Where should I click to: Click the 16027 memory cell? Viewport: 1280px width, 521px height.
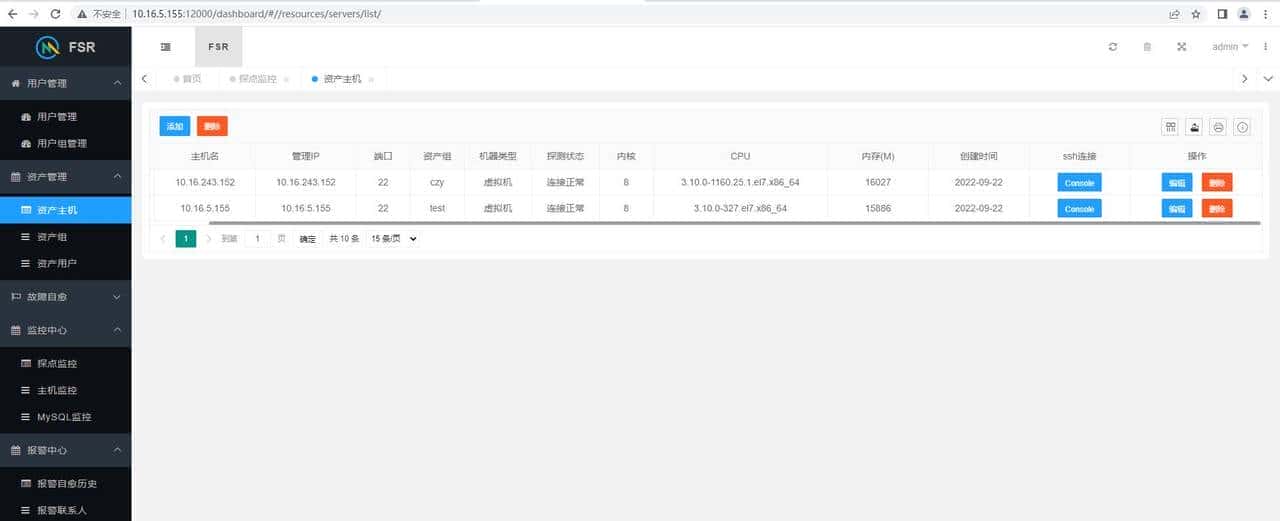click(x=878, y=182)
